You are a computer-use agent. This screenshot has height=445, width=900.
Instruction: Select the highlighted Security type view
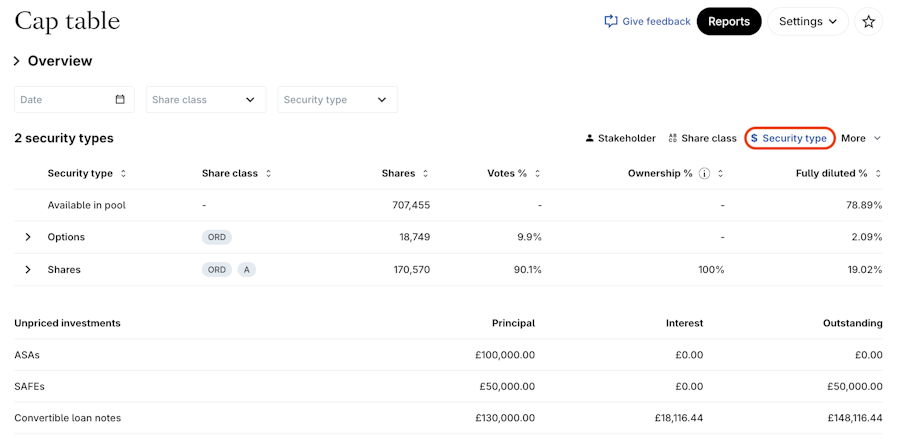pos(789,139)
